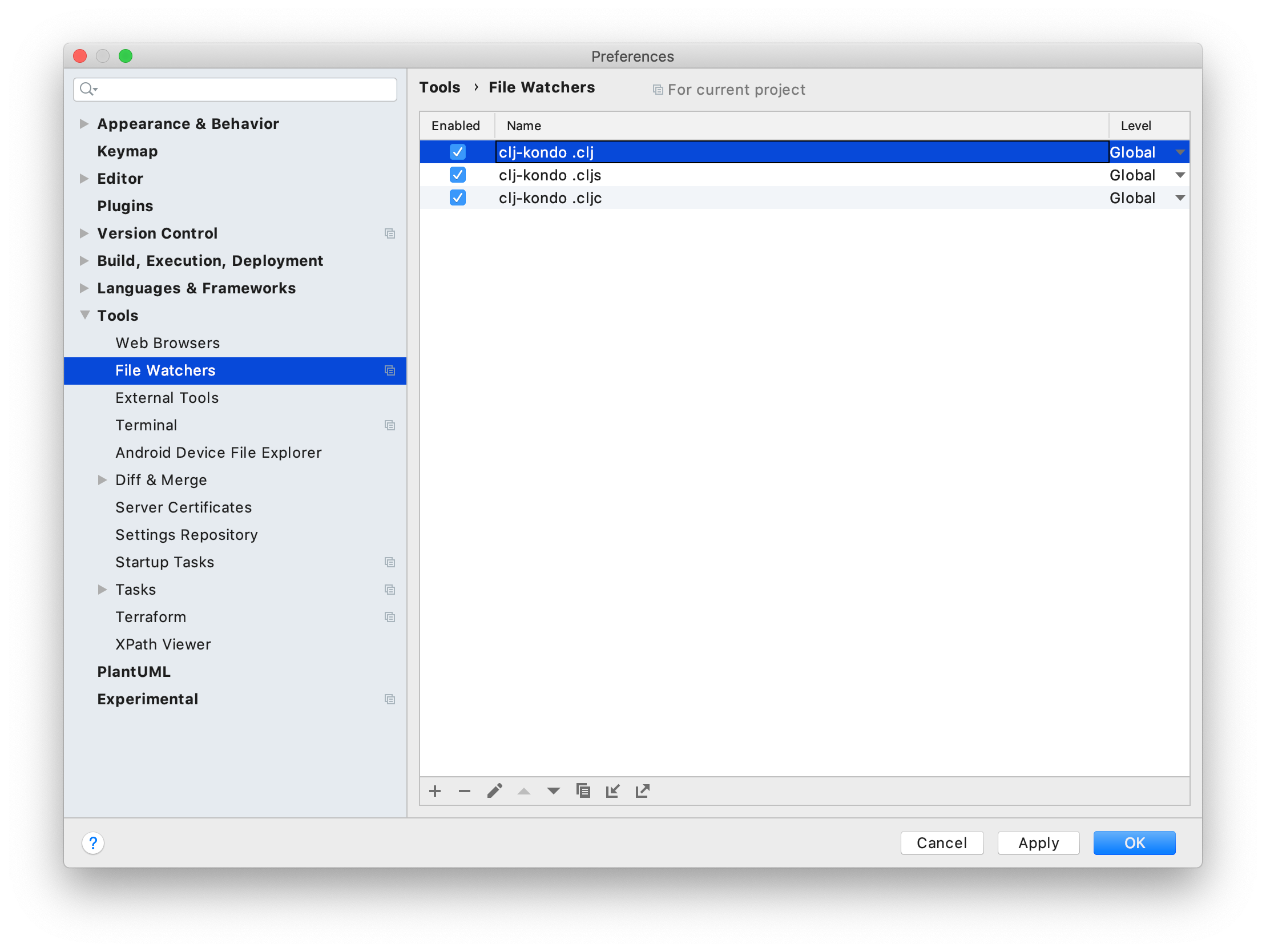Click the Import watchers icon
The width and height of the screenshot is (1266, 952).
(614, 791)
